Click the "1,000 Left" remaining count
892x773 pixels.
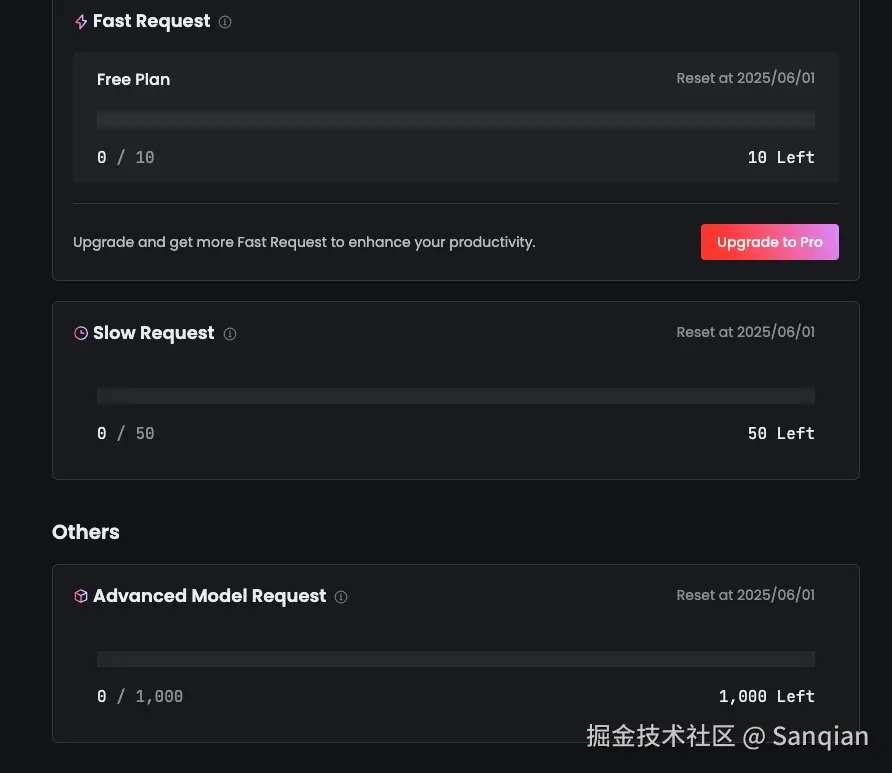point(766,696)
